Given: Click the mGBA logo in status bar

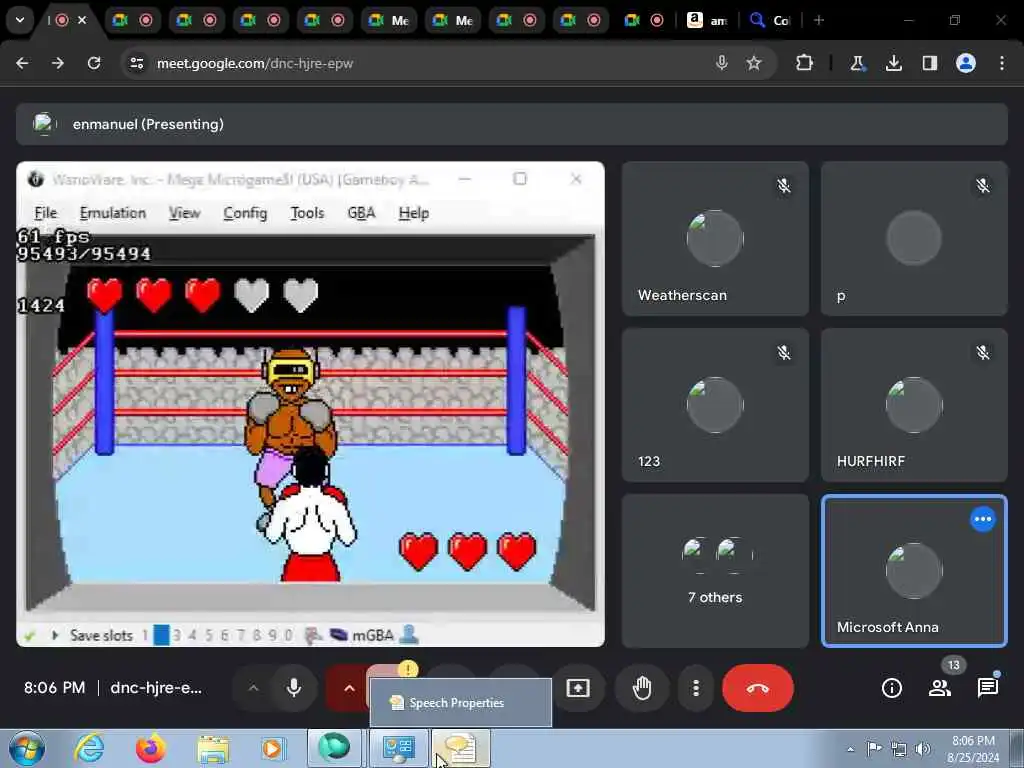Looking at the screenshot, I should 338,635.
